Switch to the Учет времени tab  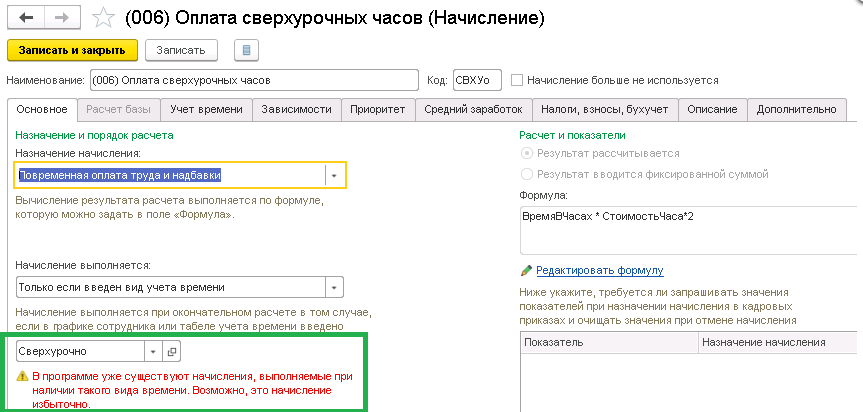(206, 109)
